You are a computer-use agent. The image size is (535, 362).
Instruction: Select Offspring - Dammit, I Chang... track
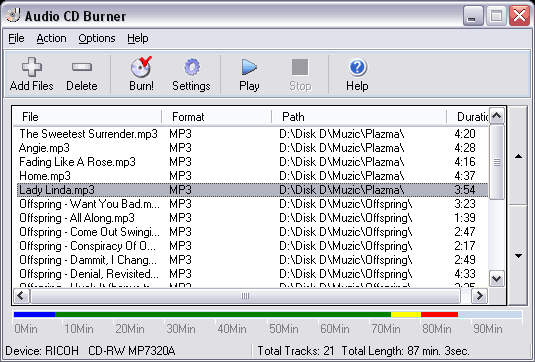pyautogui.click(x=252, y=260)
